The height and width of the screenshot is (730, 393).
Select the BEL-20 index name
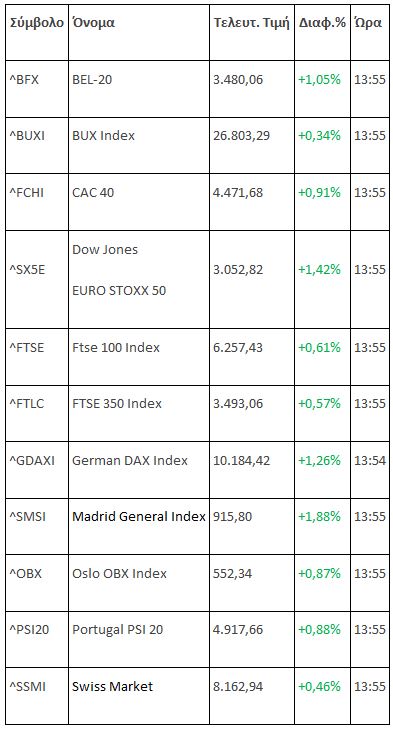click(92, 80)
